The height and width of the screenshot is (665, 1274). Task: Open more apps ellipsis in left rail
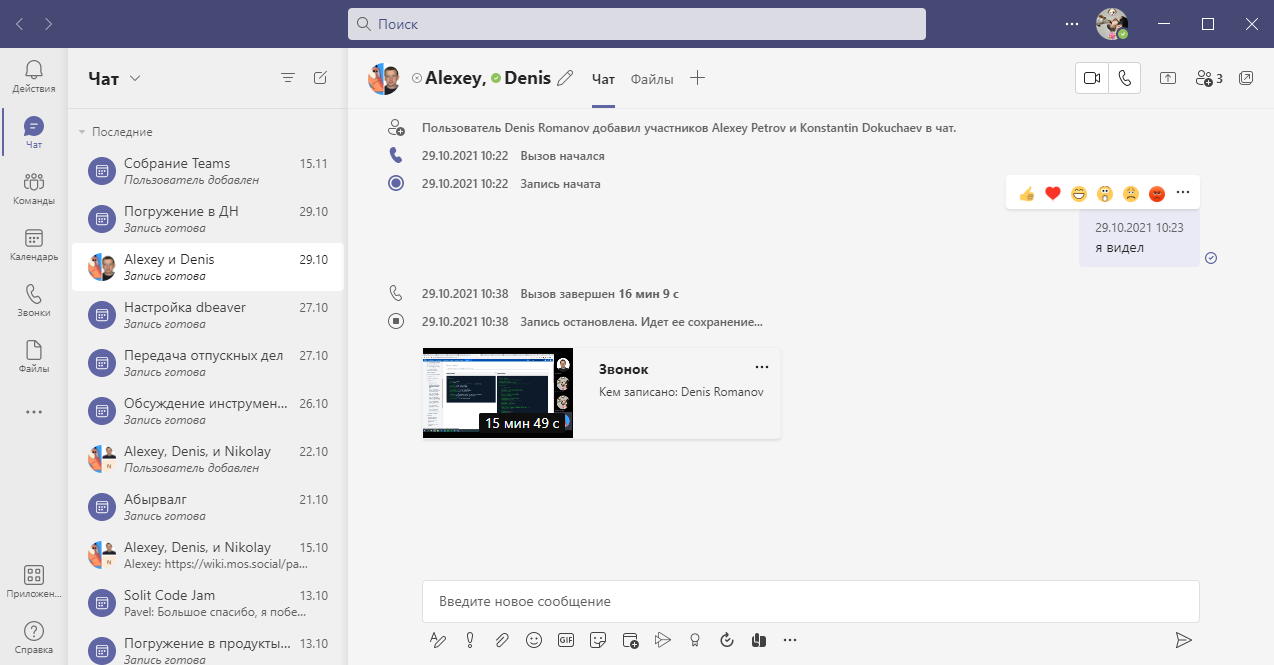click(34, 412)
